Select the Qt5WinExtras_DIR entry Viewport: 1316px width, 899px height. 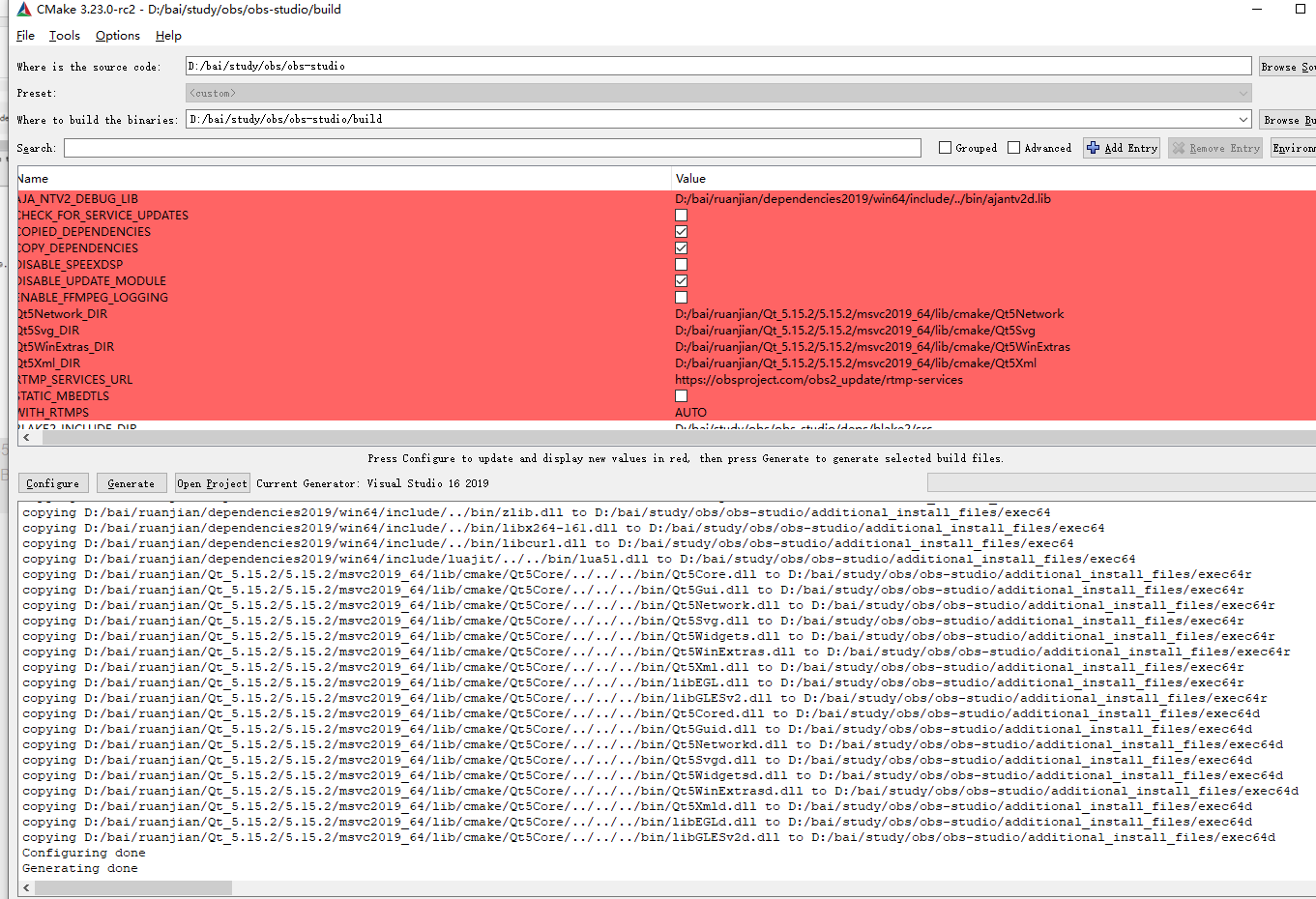coord(66,347)
